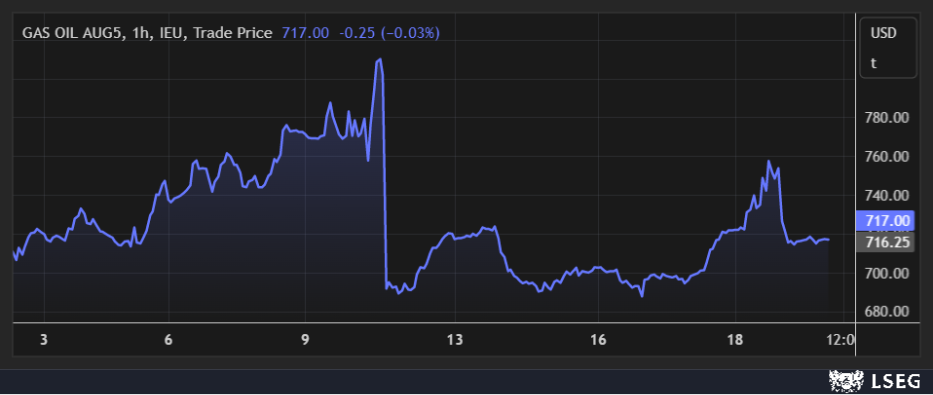Image resolution: width=933 pixels, height=395 pixels.
Task: Click date marker 18 on time axis
Action: tap(735, 340)
